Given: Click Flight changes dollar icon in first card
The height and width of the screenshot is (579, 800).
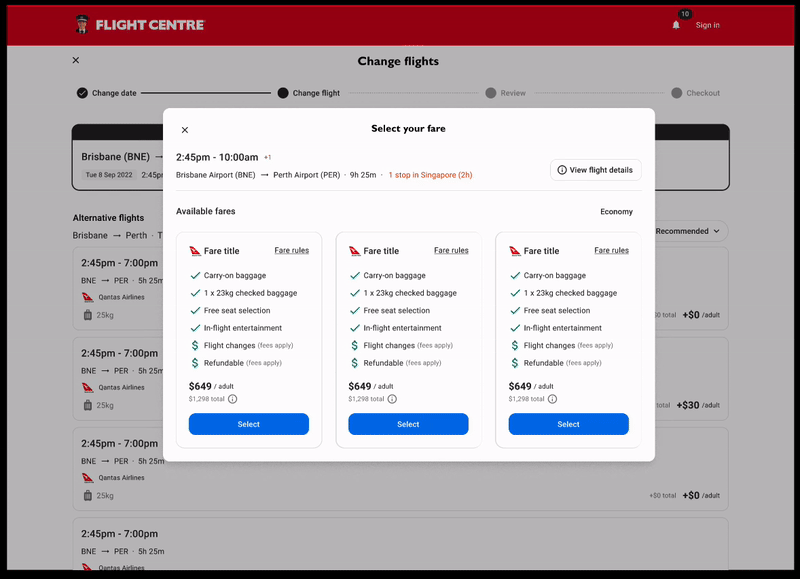Looking at the screenshot, I should [x=195, y=345].
